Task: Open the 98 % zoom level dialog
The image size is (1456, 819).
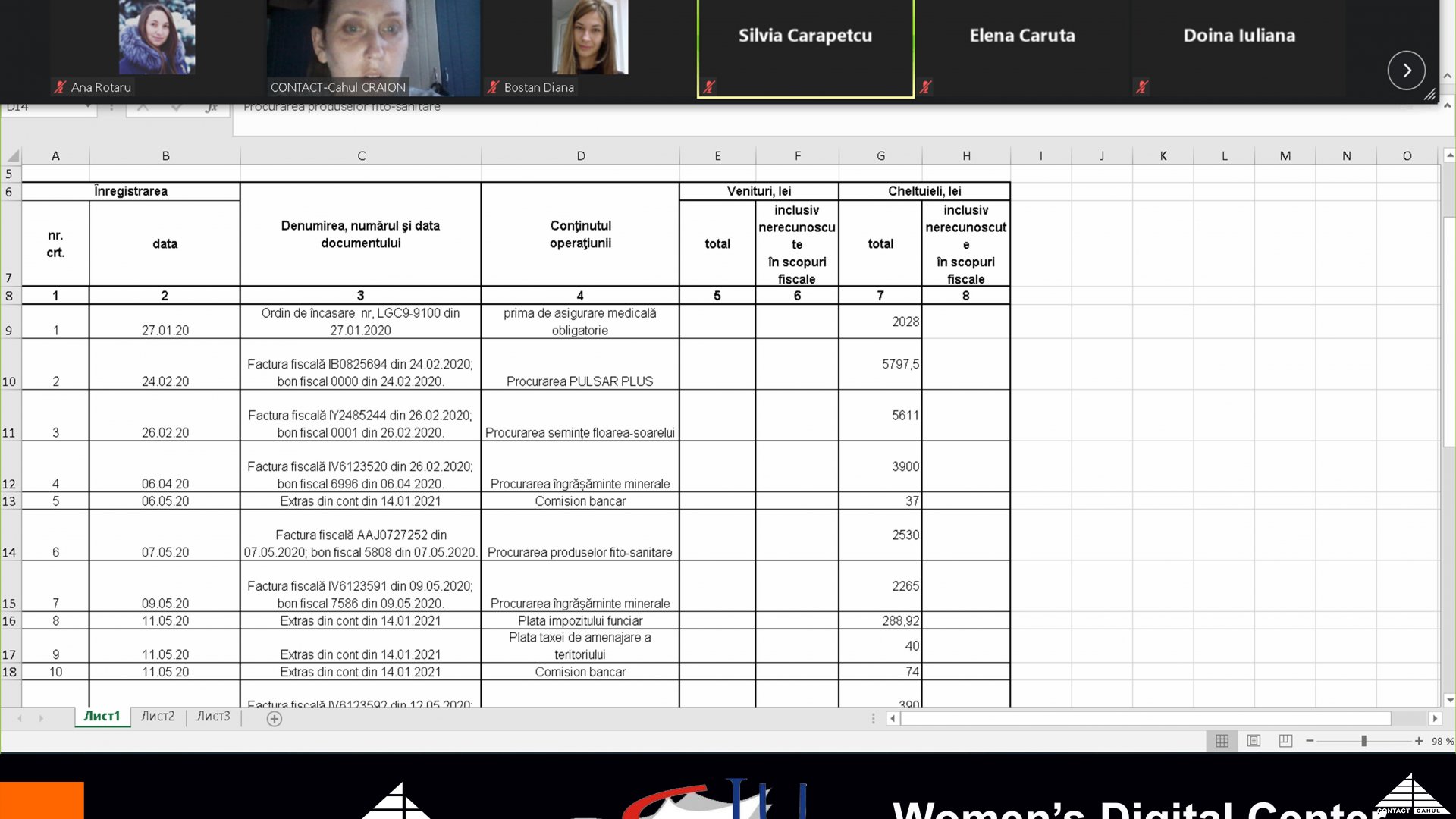Action: coord(1442,741)
